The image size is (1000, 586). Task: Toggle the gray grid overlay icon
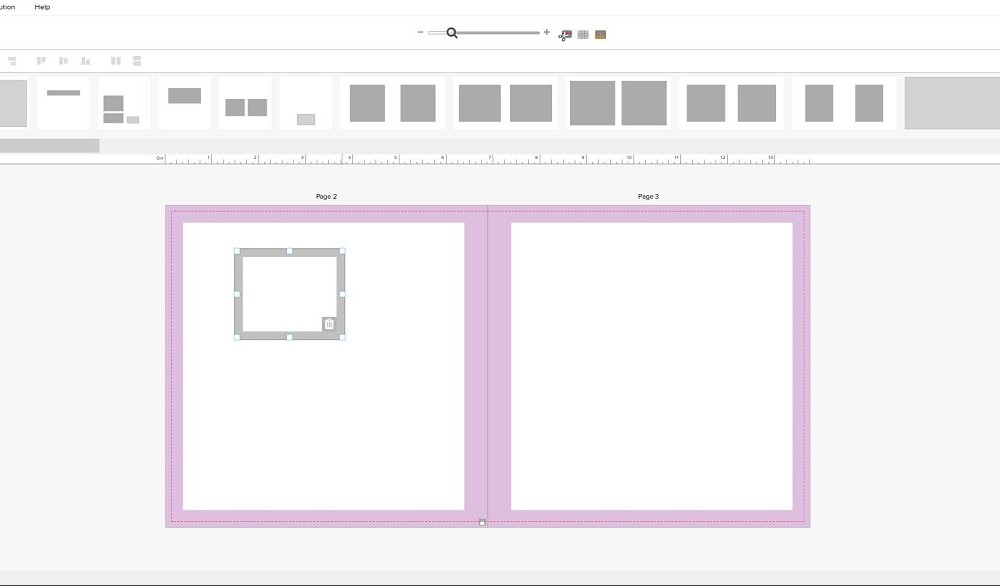coord(583,34)
